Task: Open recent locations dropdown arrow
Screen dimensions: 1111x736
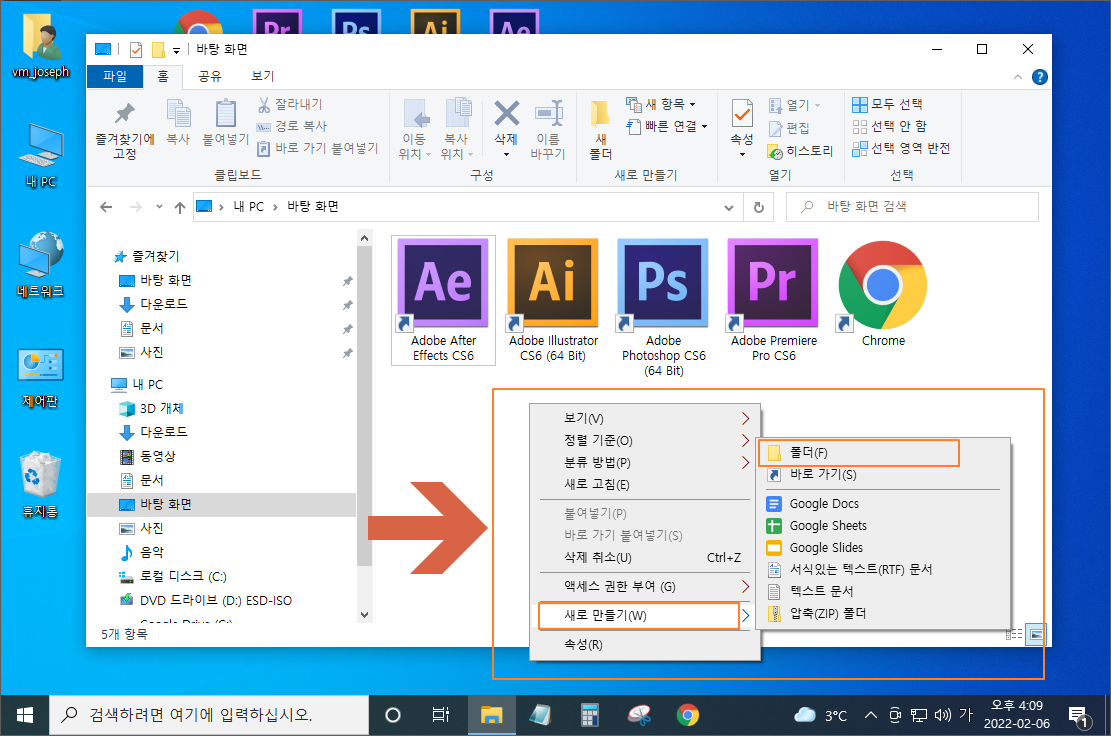Action: 159,207
